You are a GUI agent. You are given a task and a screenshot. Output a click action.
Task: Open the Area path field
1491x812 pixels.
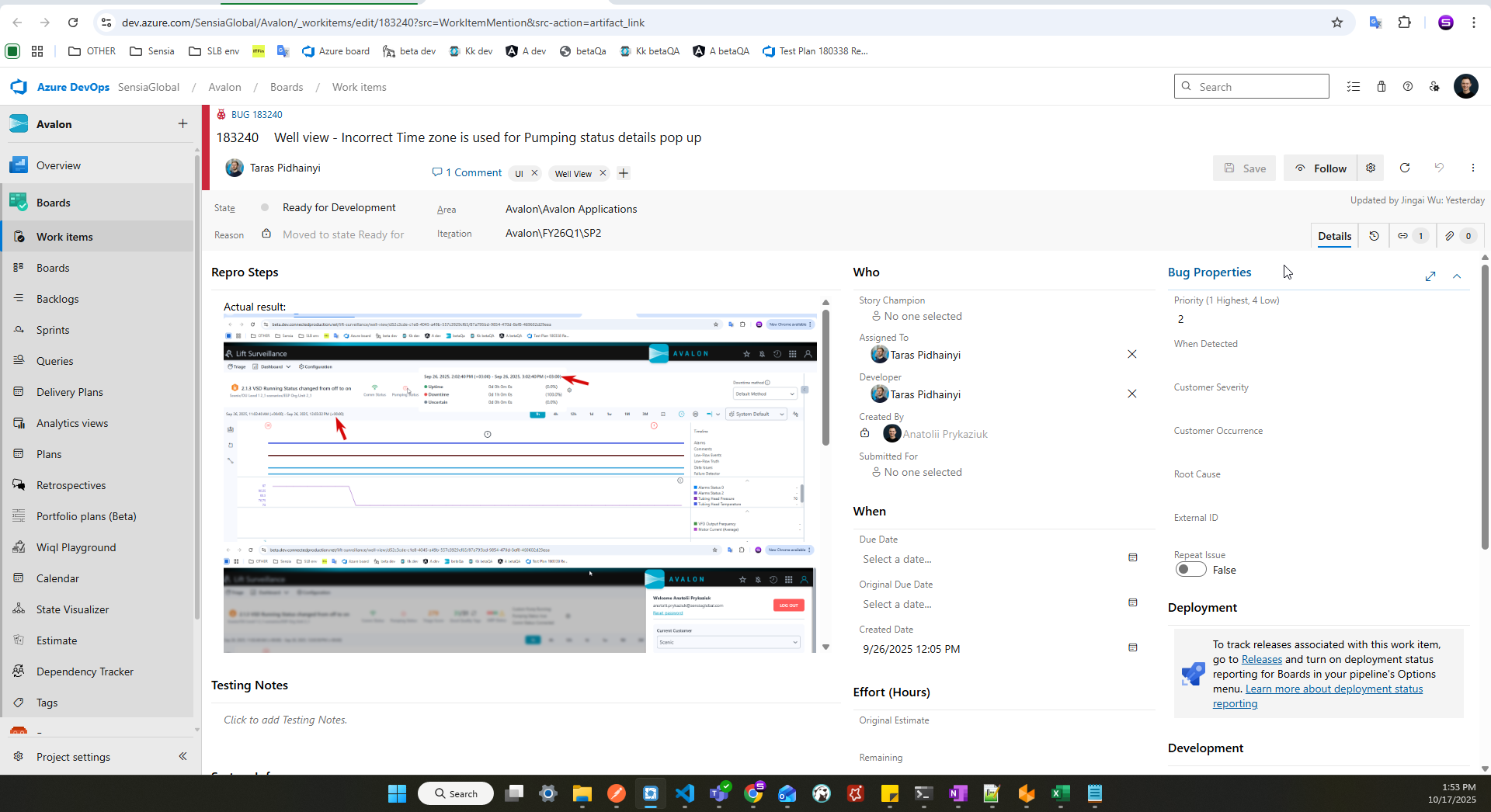[571, 209]
